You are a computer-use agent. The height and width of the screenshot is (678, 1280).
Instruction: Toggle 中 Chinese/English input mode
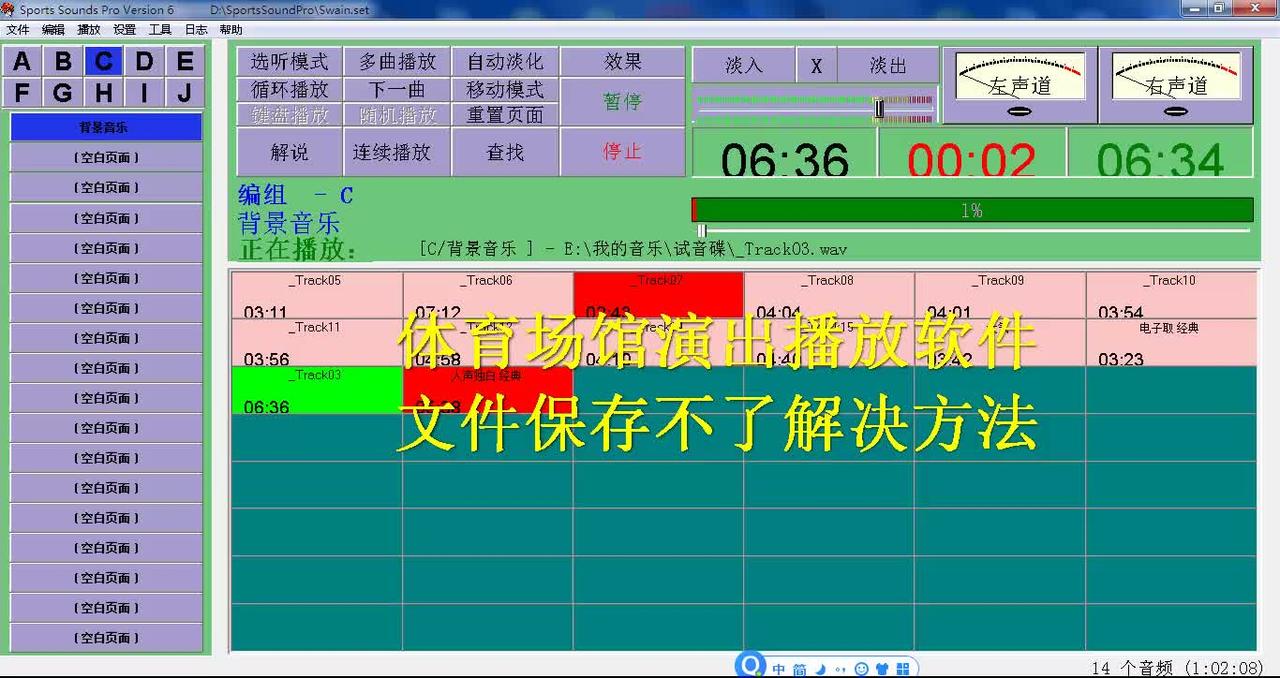point(779,667)
